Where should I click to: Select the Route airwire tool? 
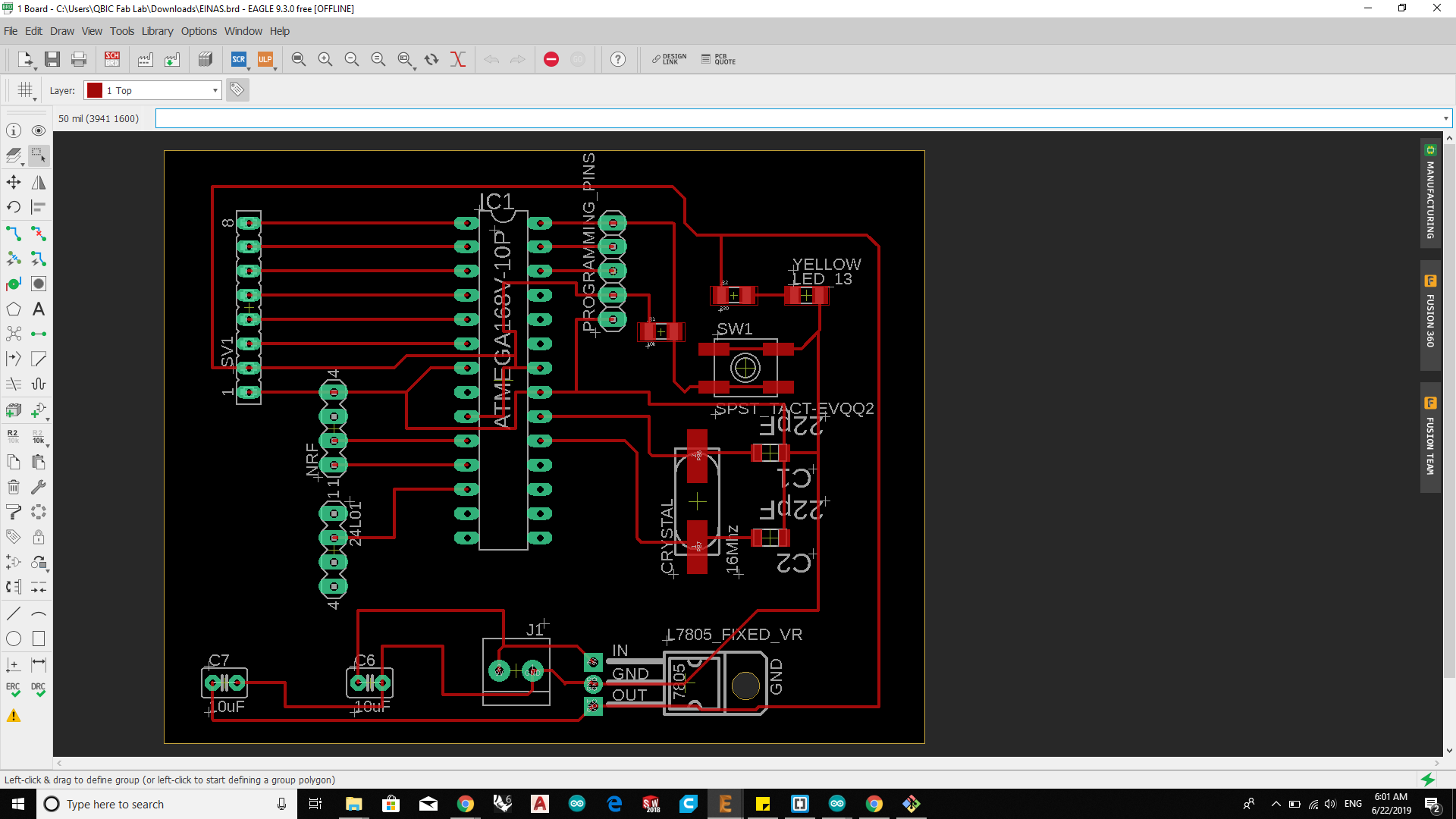tap(14, 233)
